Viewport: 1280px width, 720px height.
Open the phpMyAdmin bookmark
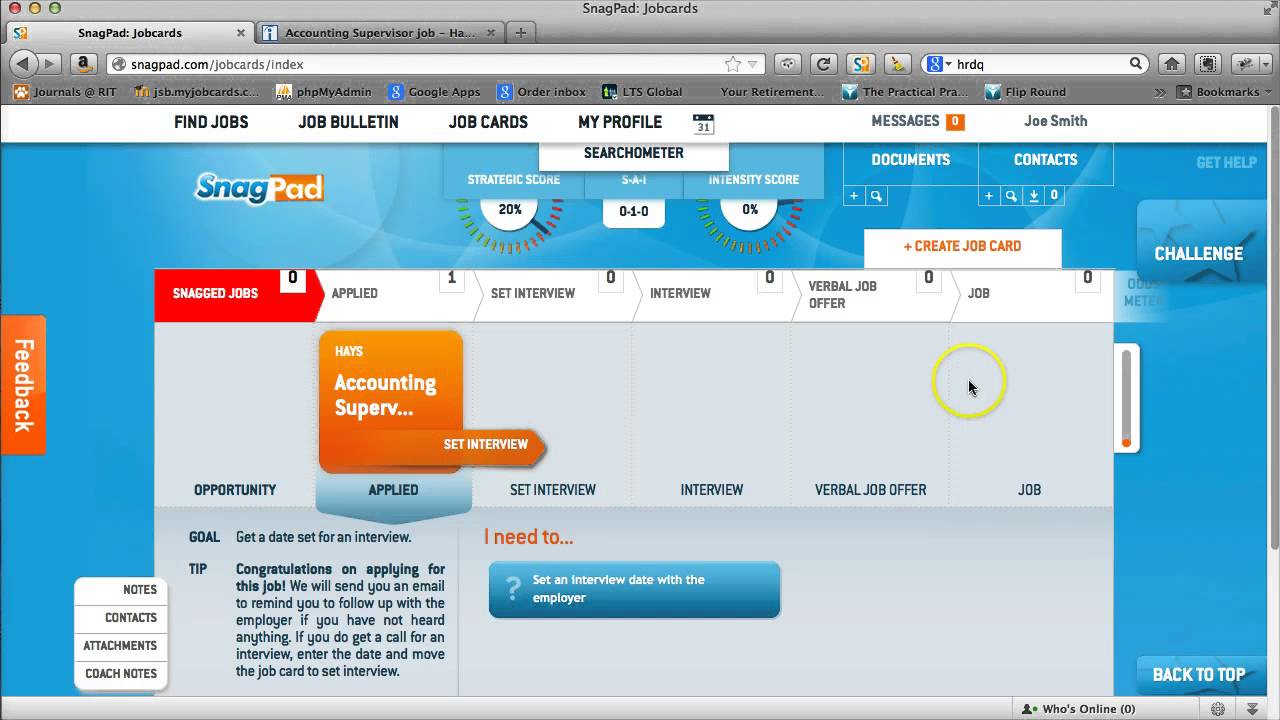323,92
